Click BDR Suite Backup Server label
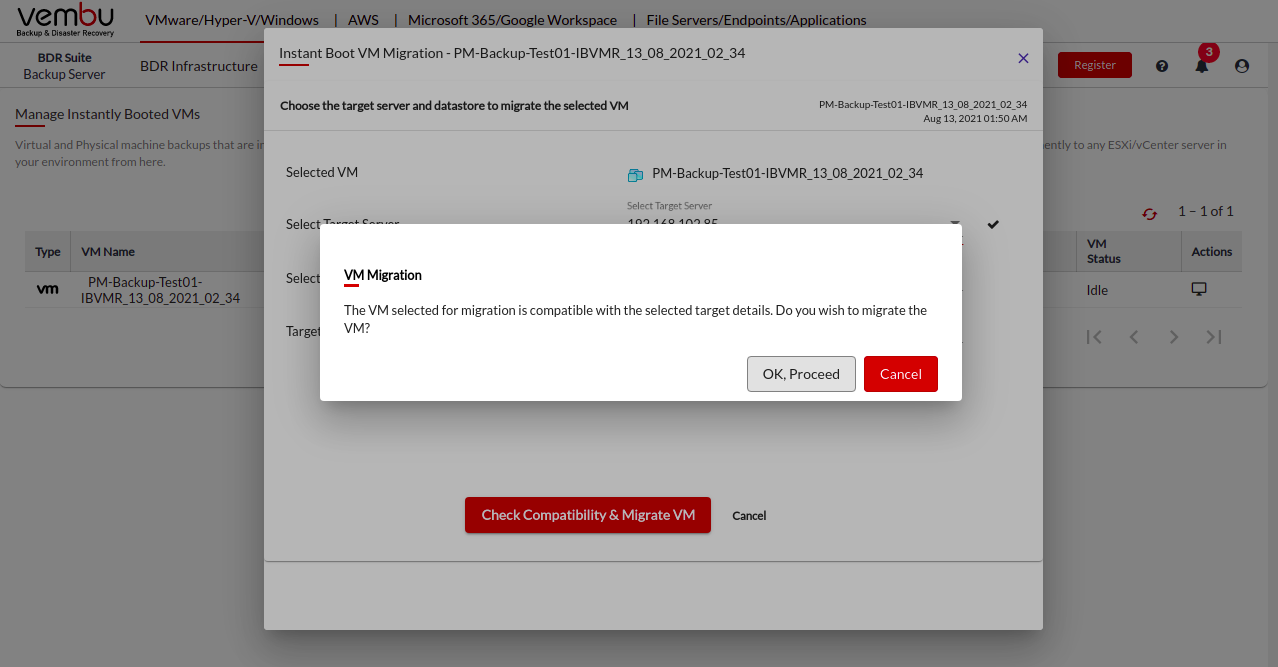The height and width of the screenshot is (667, 1278). coord(65,66)
